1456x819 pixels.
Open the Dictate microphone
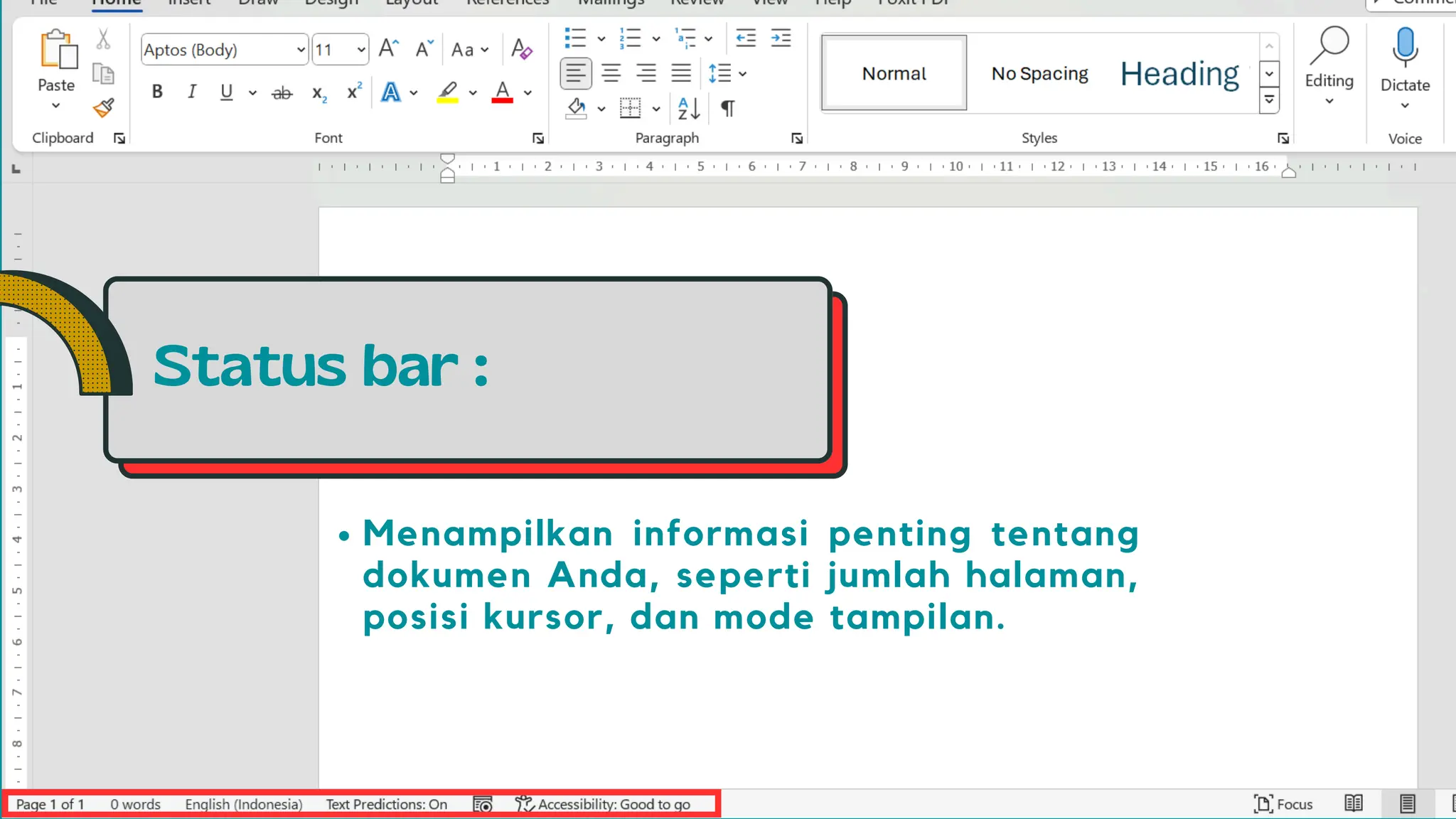point(1405,48)
